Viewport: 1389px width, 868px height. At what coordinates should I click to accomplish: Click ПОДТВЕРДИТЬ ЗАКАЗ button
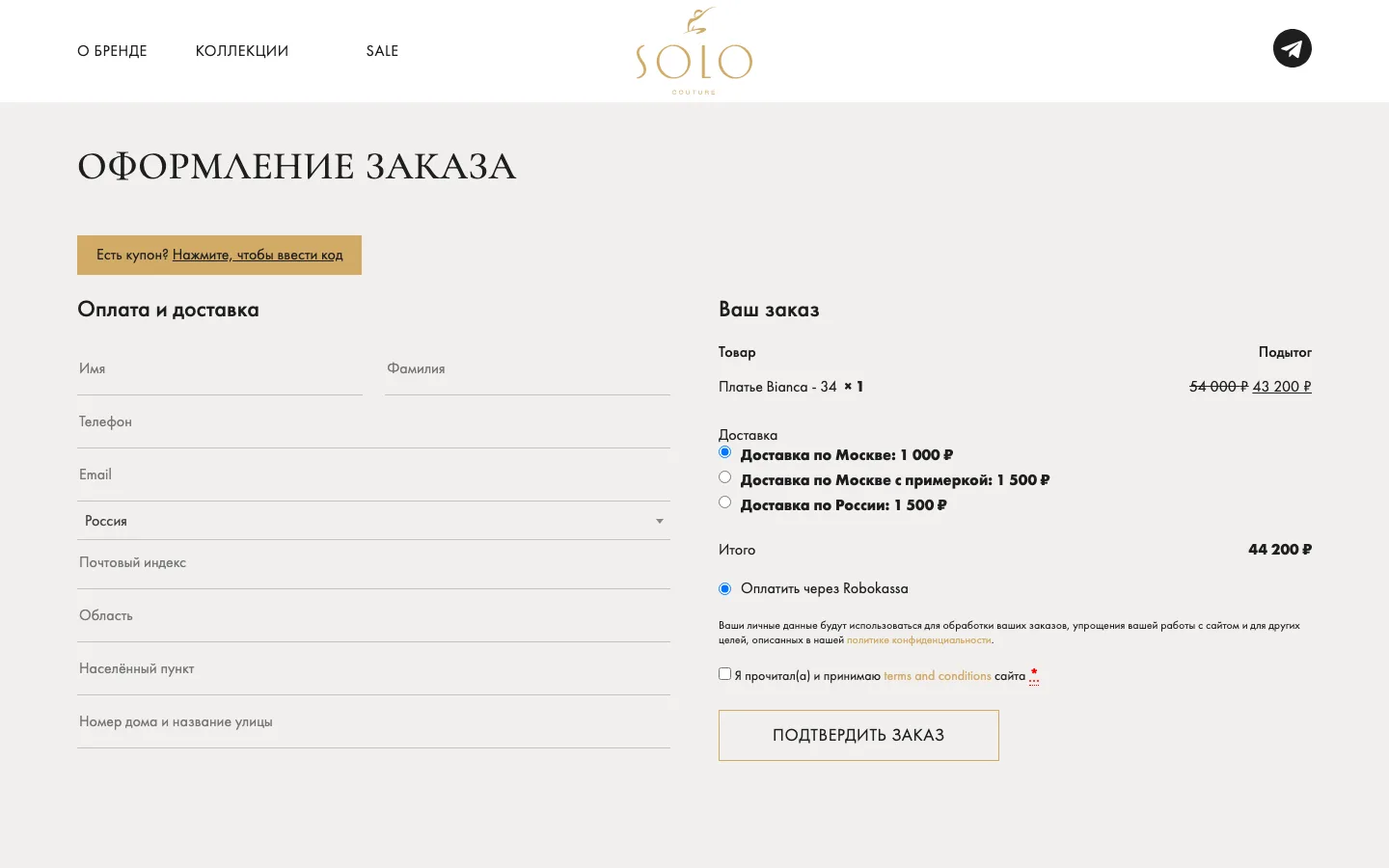[858, 735]
